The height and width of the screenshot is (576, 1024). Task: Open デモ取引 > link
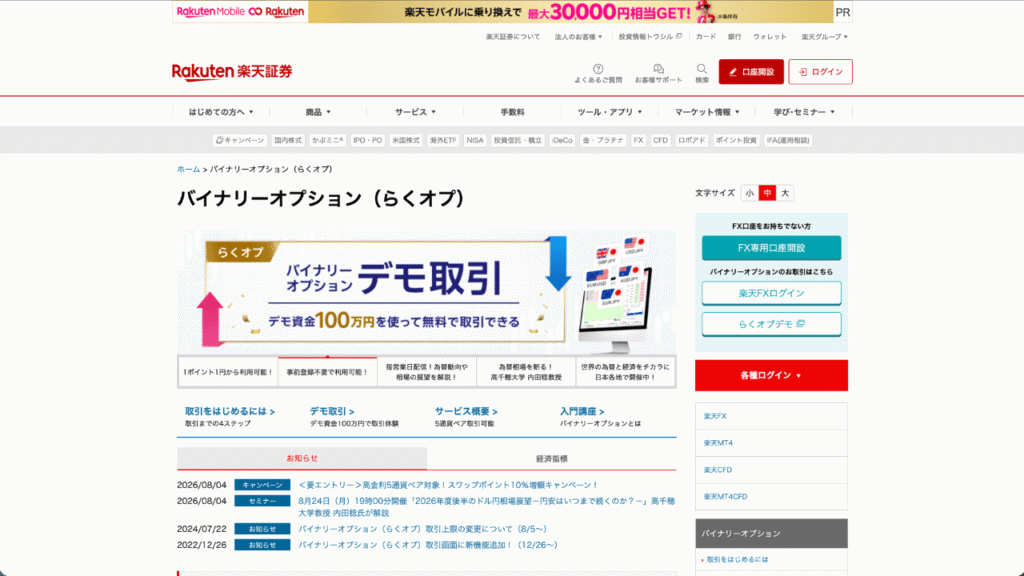[x=332, y=411]
